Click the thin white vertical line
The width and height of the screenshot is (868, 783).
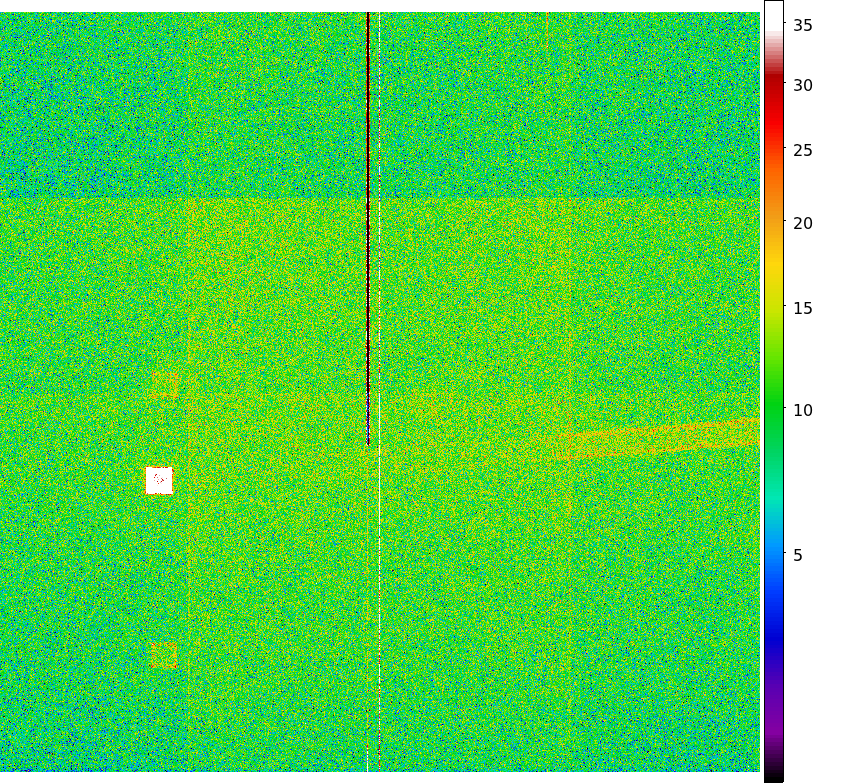(x=379, y=600)
